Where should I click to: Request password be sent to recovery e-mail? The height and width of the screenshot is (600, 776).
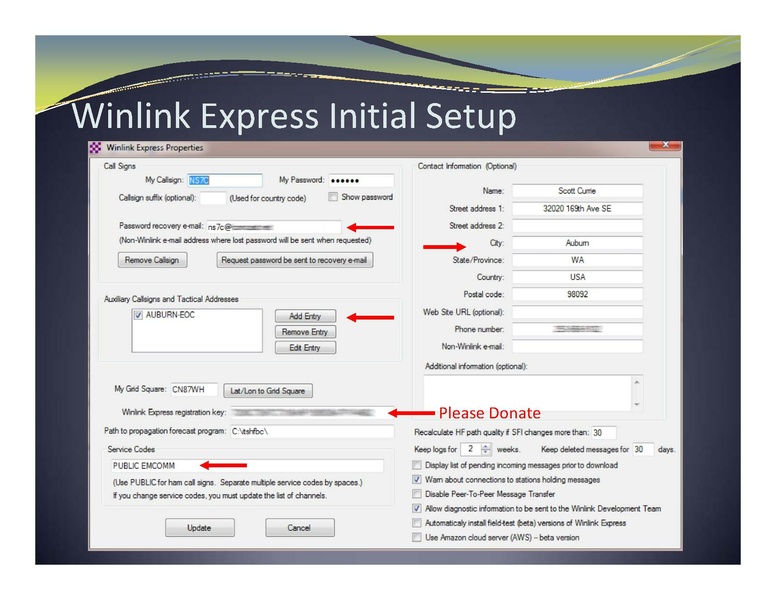(x=294, y=260)
